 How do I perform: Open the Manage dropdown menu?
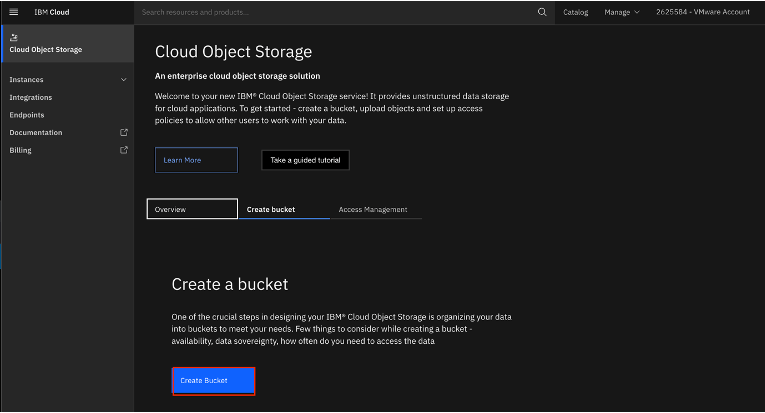point(622,12)
